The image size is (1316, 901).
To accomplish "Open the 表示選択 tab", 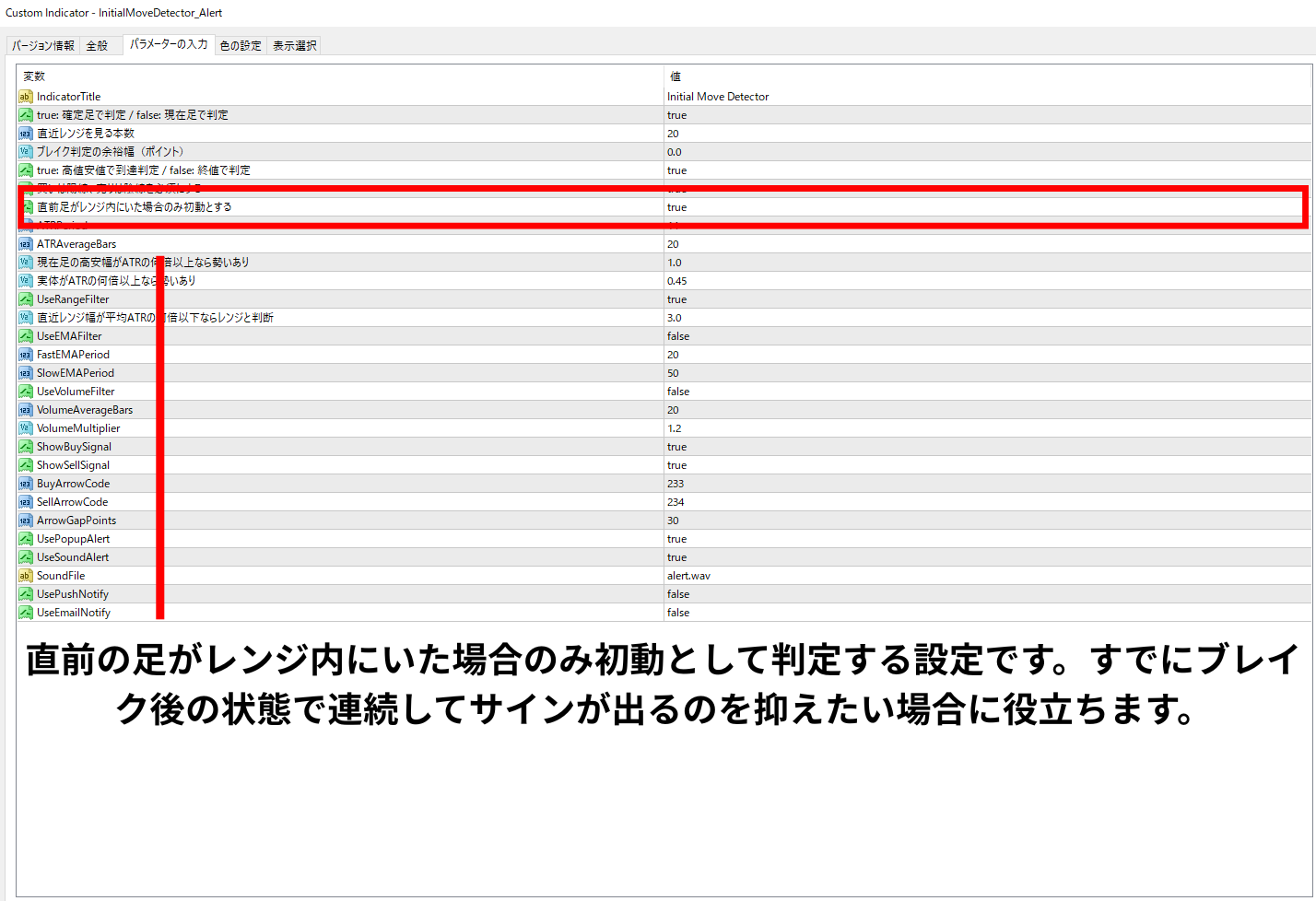I will [294, 45].
